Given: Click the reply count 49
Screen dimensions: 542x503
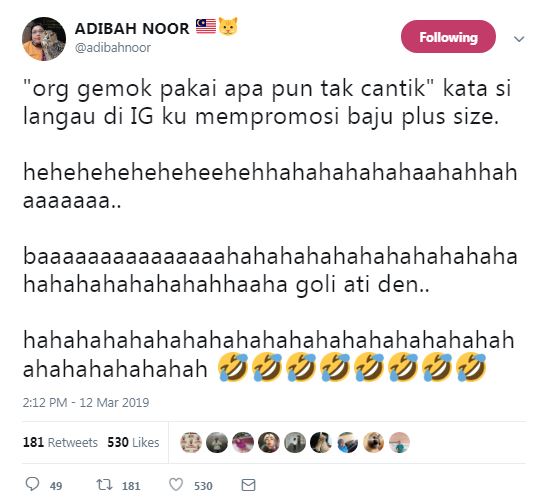Looking at the screenshot, I should tap(56, 486).
